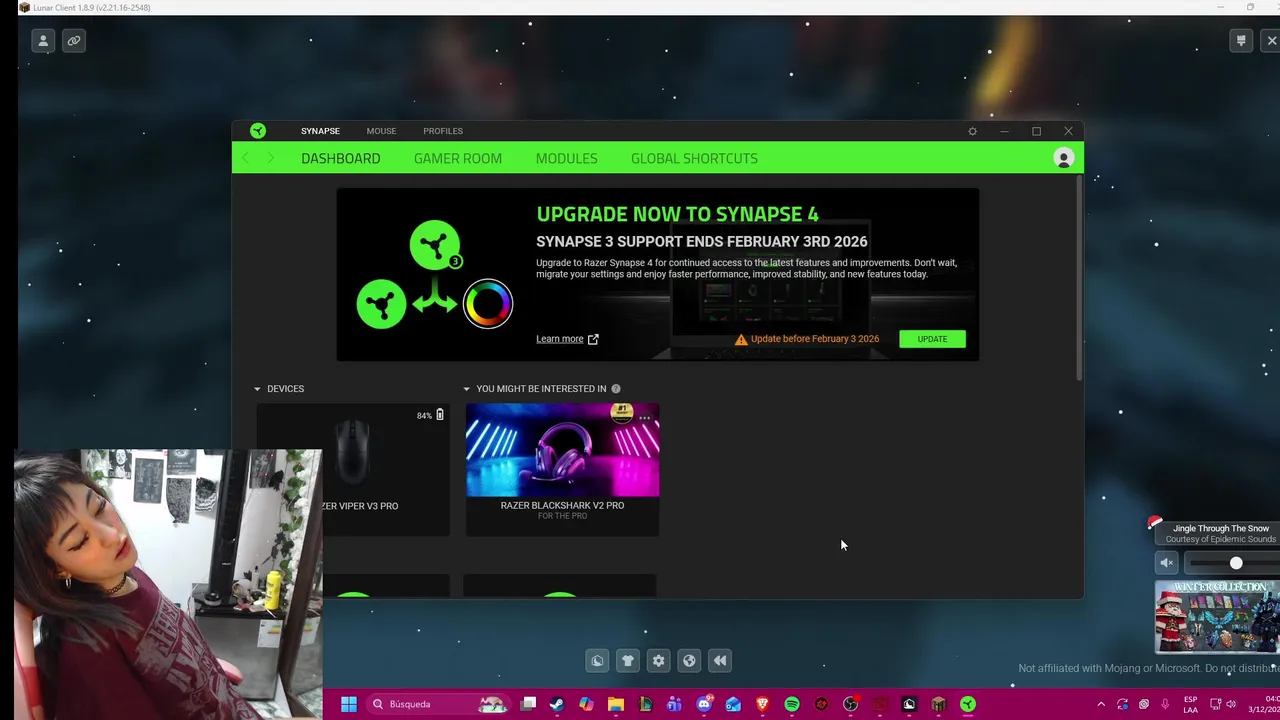This screenshot has height=720, width=1280.
Task: Click the 'Jingle Through The Snow' song title
Action: click(1221, 528)
